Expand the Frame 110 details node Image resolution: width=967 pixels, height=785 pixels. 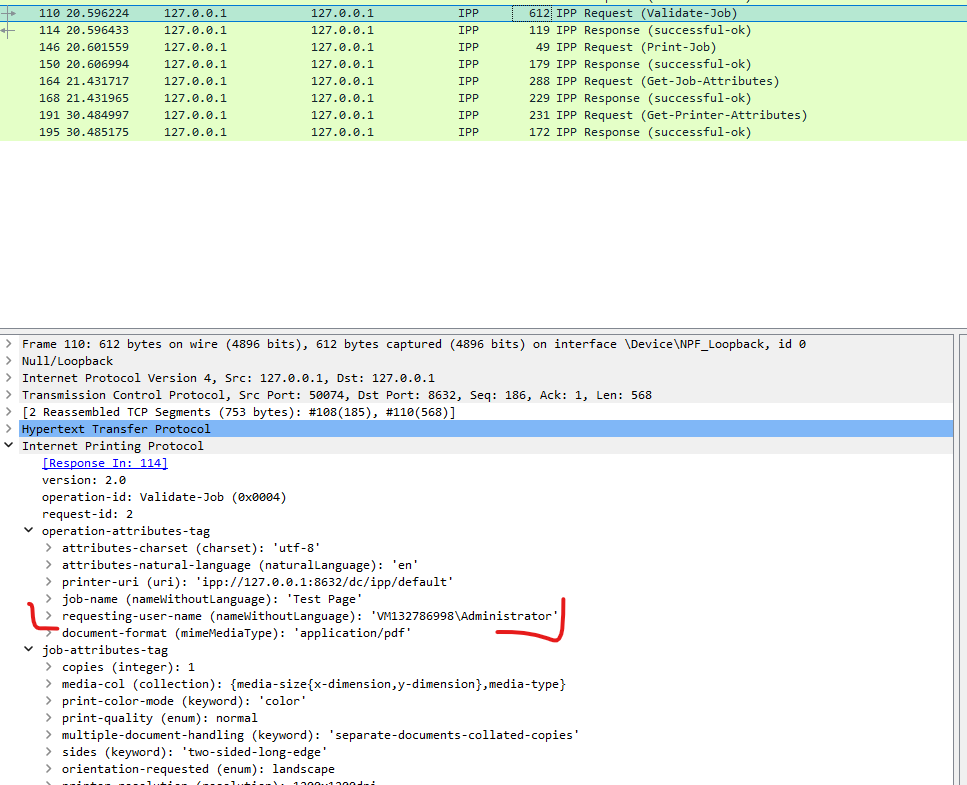11,343
